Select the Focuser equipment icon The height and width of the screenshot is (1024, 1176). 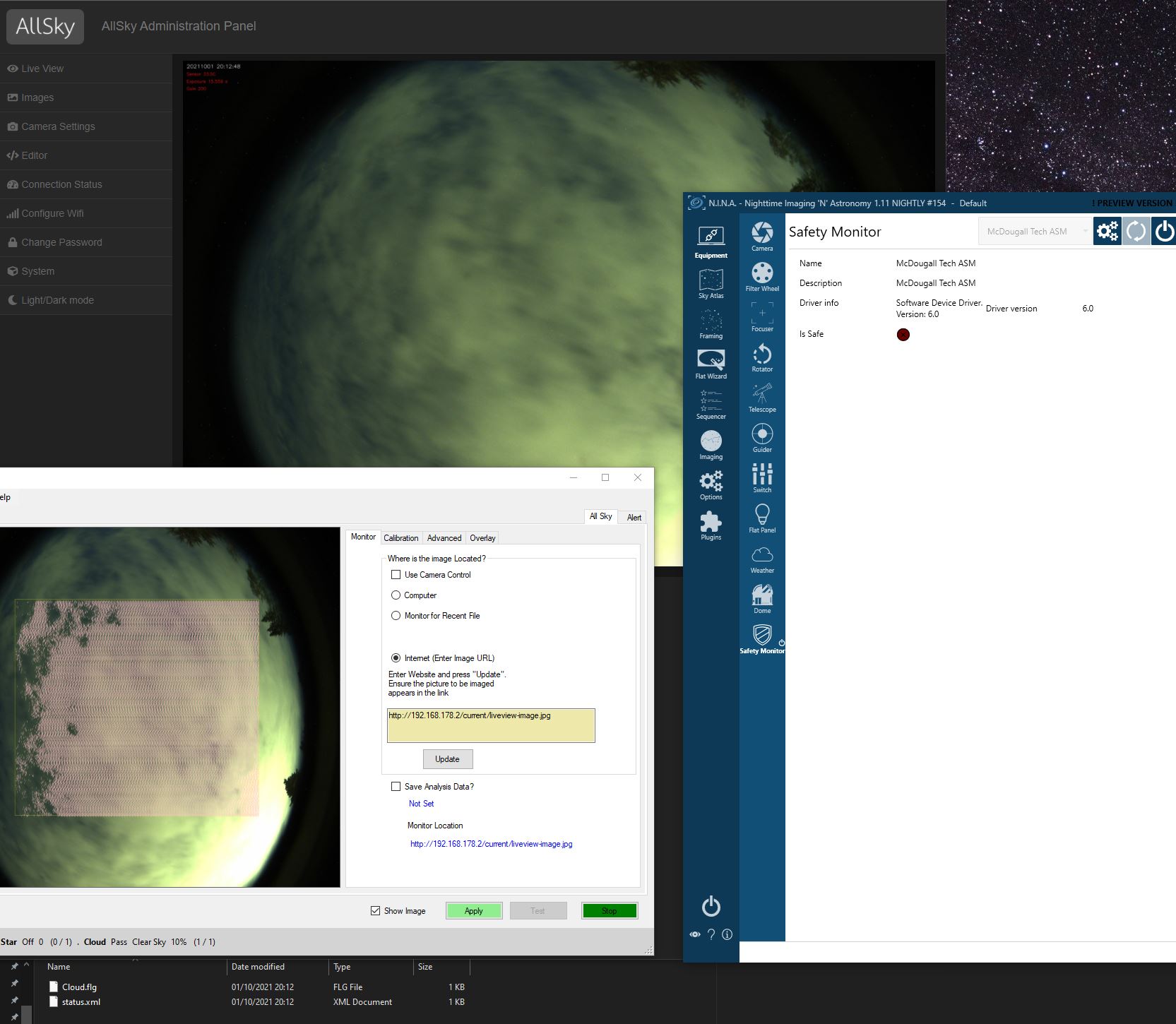click(x=762, y=317)
